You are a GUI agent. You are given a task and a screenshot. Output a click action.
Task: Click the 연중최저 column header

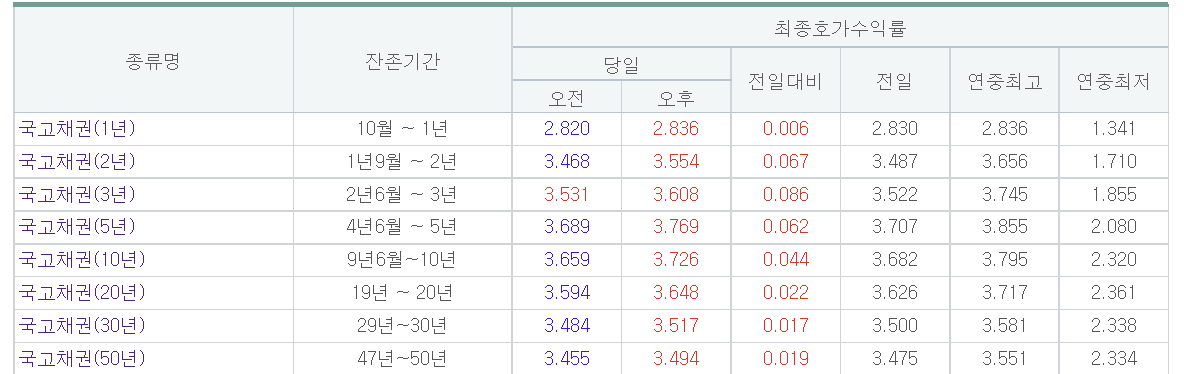1114,81
